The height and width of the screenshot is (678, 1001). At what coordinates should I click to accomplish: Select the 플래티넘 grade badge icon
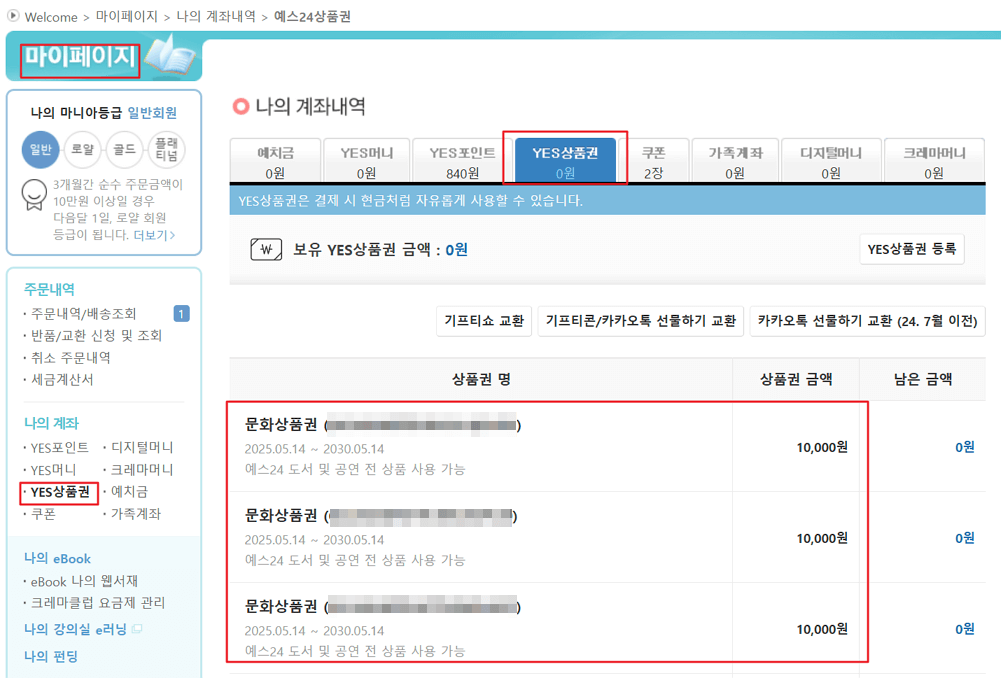click(167, 149)
